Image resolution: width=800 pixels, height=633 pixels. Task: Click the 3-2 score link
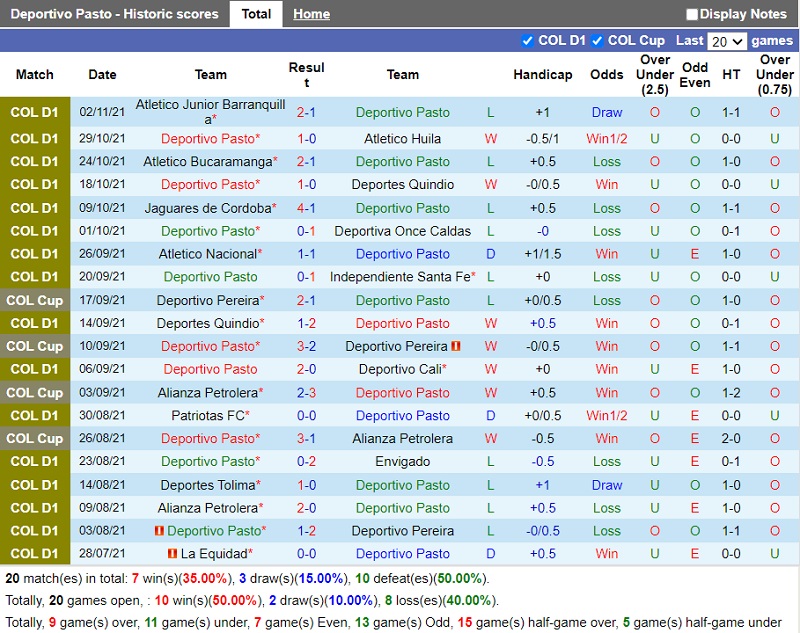(306, 346)
